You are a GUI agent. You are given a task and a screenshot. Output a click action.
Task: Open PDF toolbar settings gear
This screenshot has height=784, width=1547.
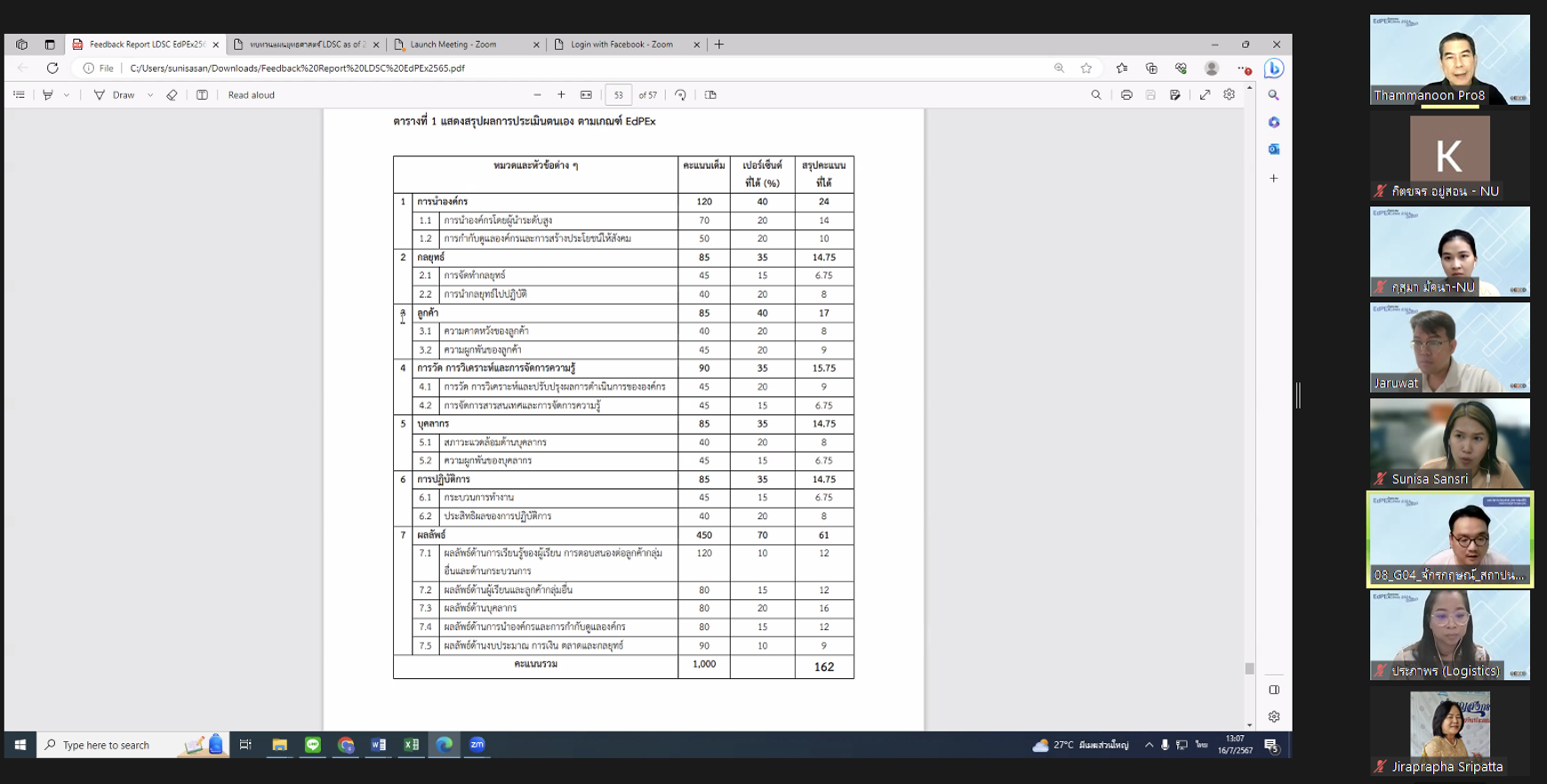tap(1229, 95)
